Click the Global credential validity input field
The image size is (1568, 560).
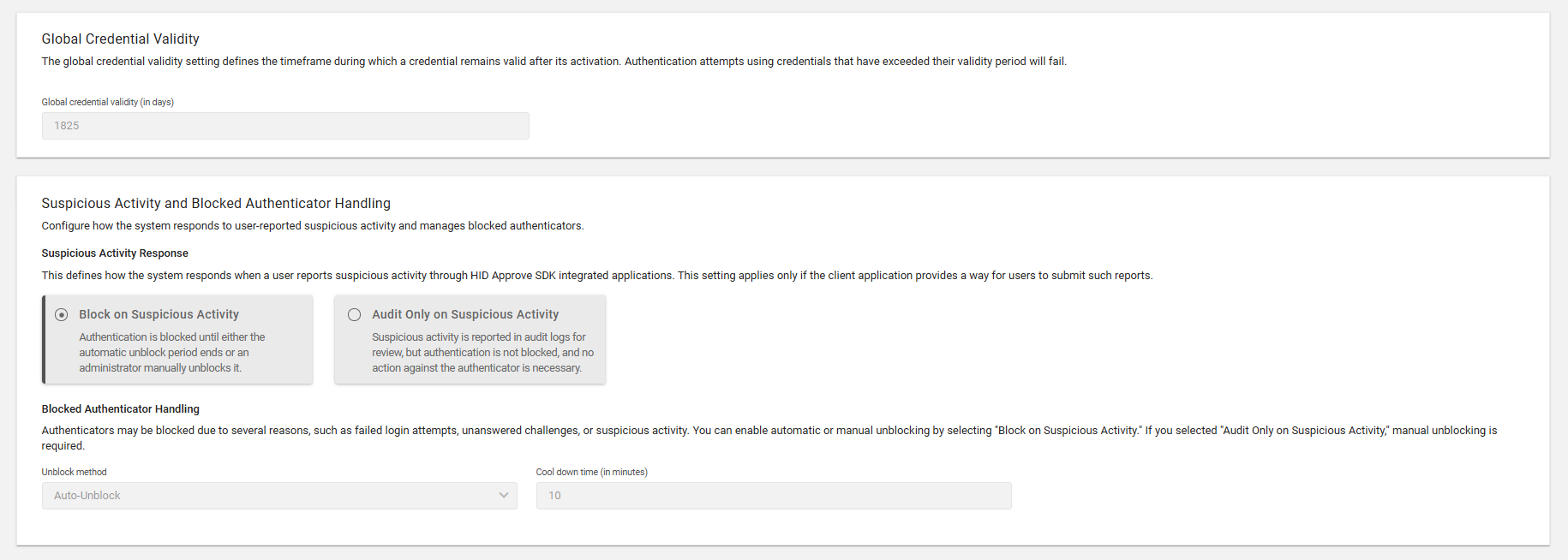285,126
